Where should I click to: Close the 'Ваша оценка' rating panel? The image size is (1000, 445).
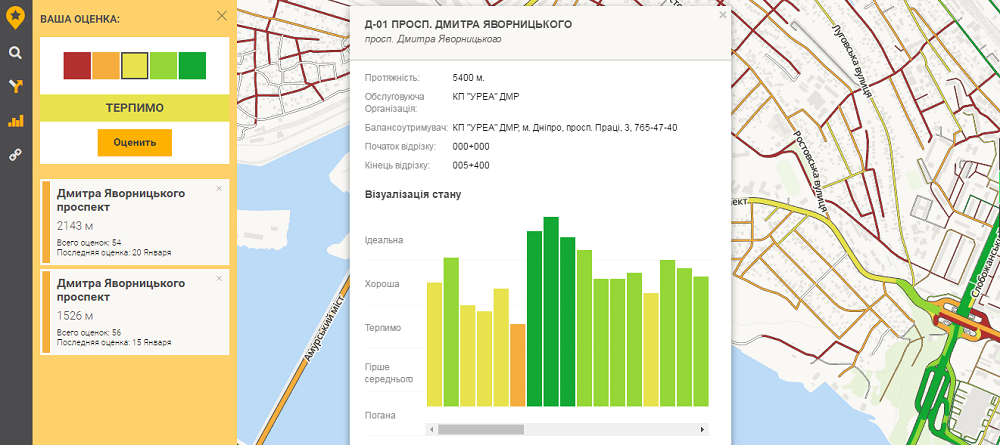click(221, 16)
